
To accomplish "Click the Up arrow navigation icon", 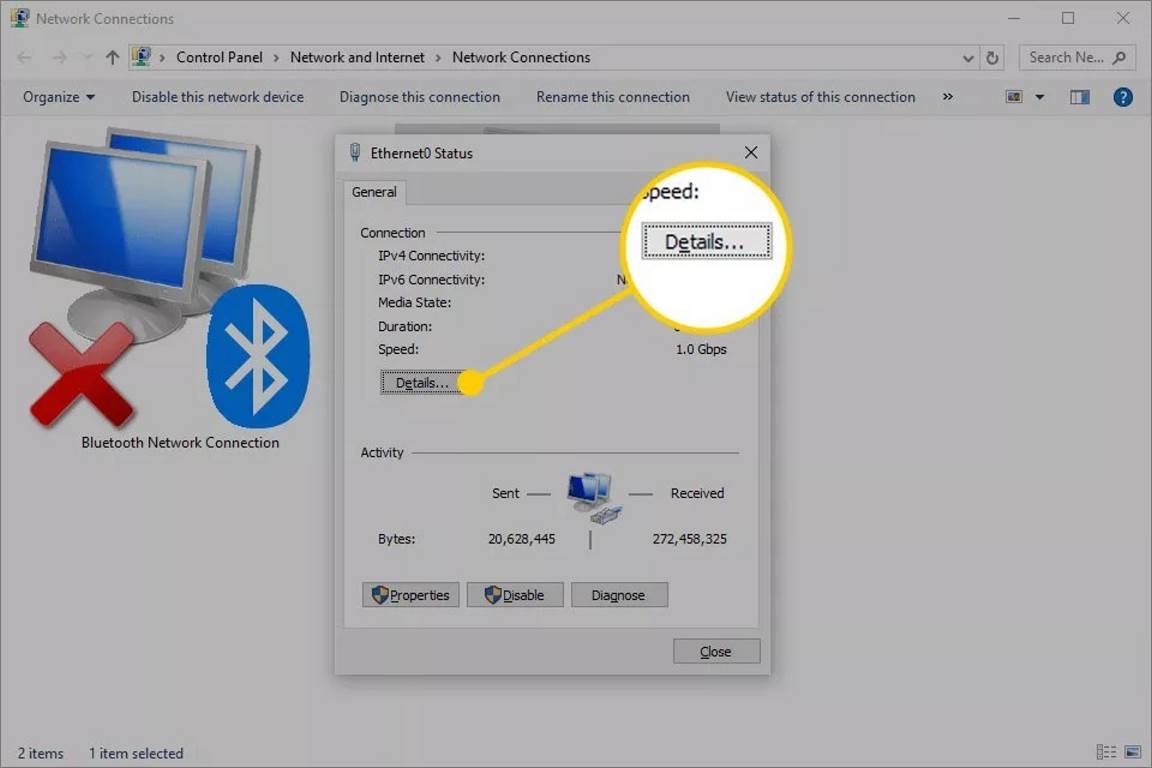I will [x=112, y=58].
